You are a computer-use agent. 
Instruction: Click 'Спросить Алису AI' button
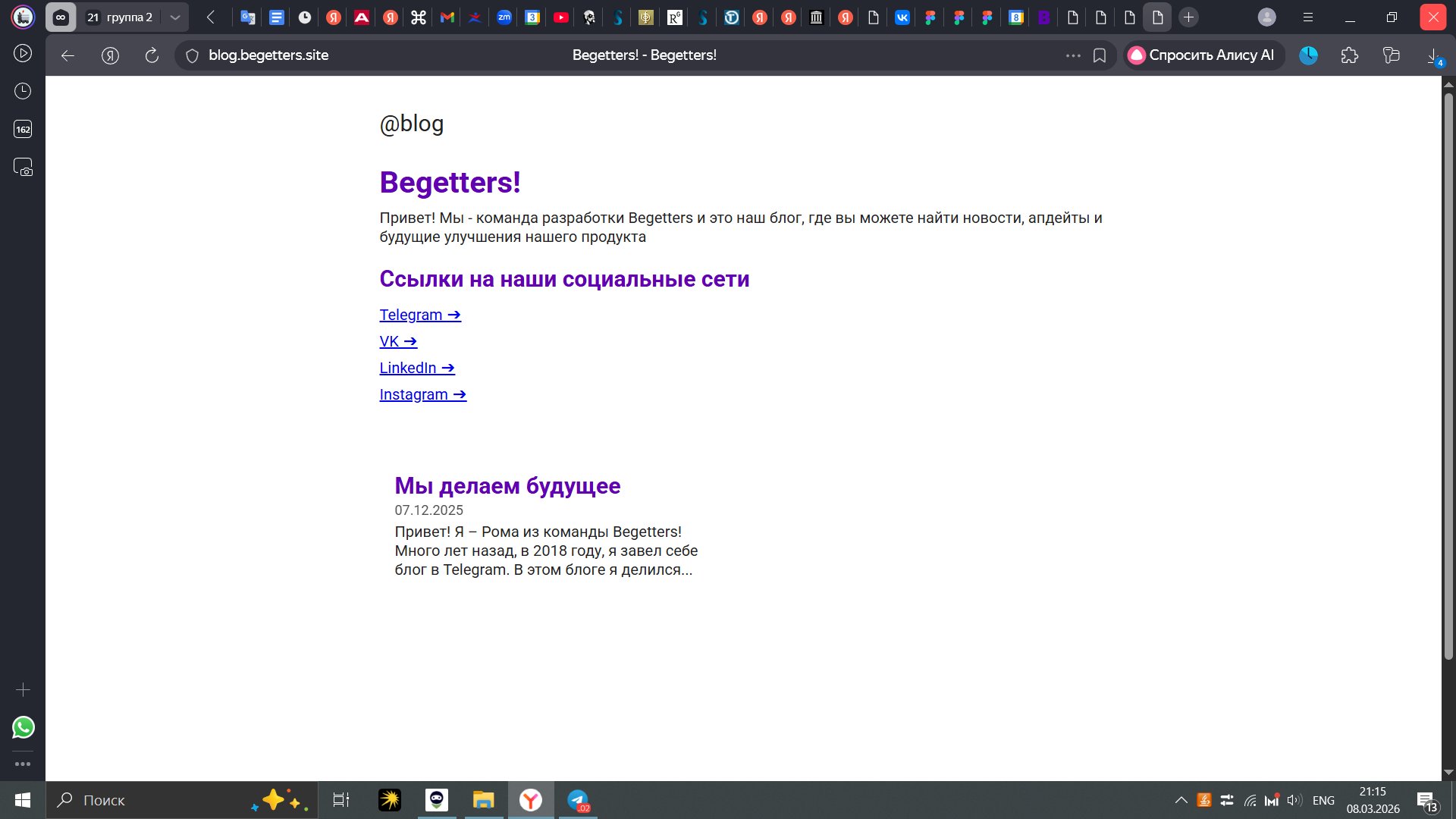point(1203,55)
